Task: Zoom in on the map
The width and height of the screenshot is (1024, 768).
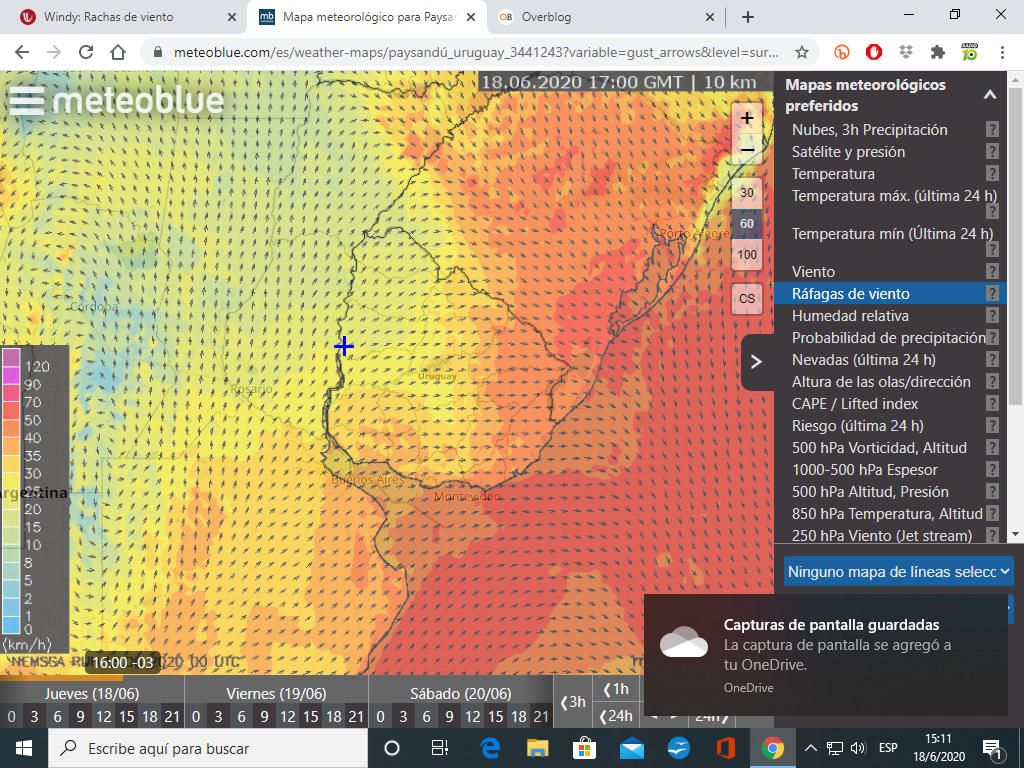Action: pyautogui.click(x=747, y=117)
